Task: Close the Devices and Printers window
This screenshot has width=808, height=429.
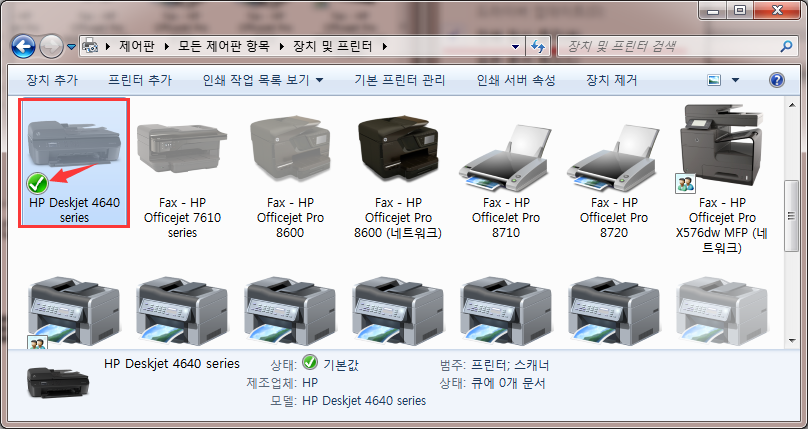Action: 775,10
